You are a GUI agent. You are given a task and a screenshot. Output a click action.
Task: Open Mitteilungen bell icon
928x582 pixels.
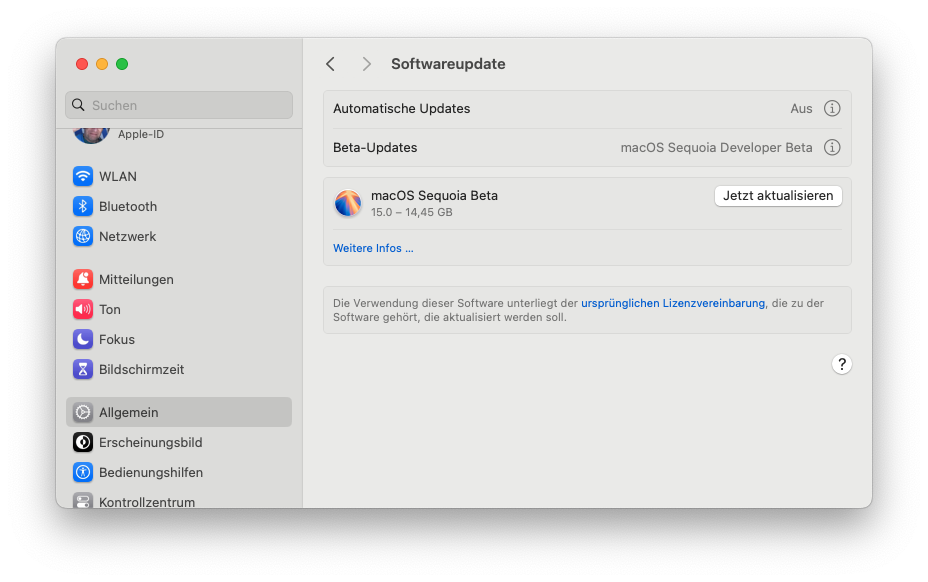pos(83,279)
